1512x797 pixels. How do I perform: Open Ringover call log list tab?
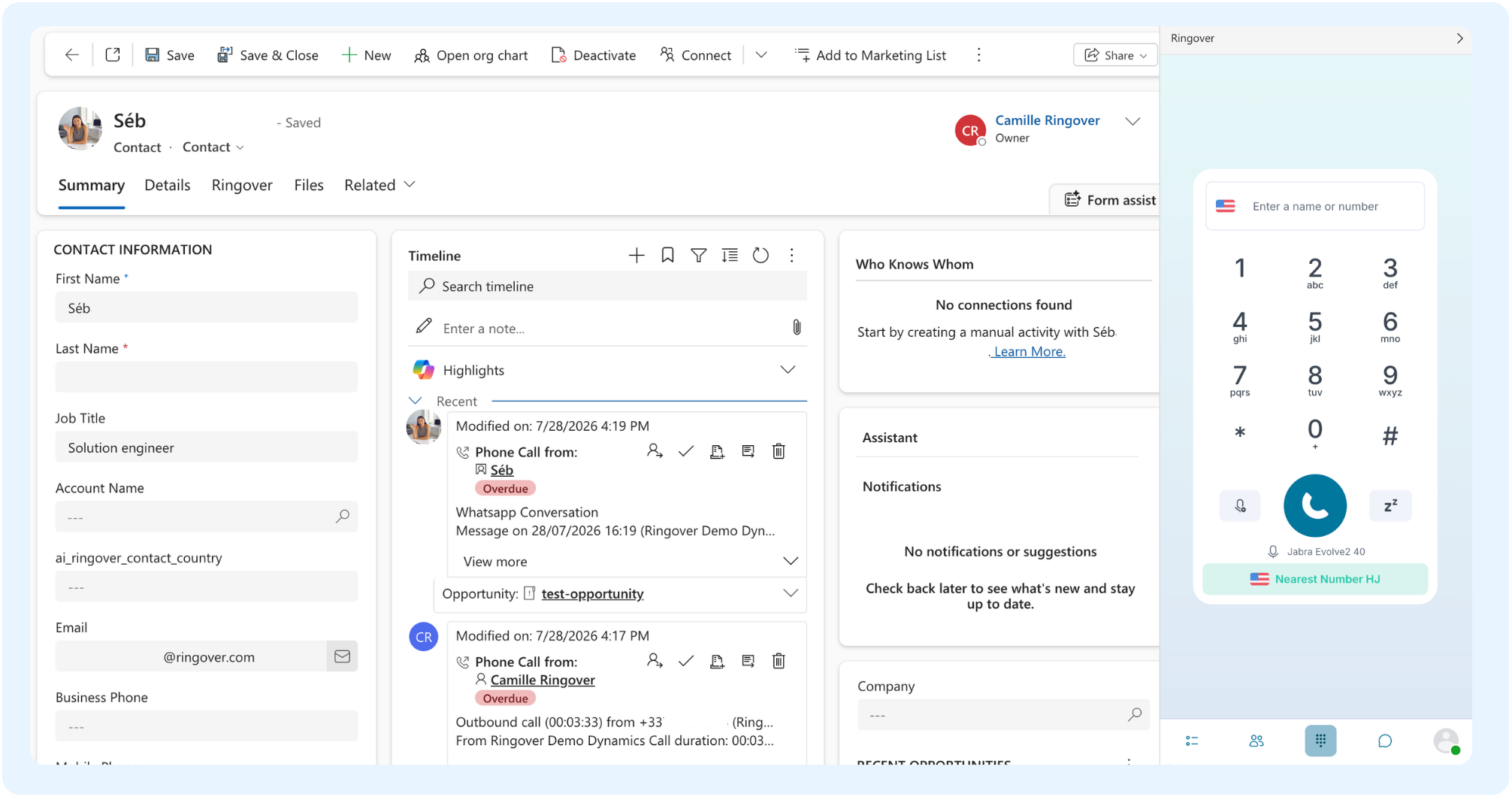tap(1192, 741)
